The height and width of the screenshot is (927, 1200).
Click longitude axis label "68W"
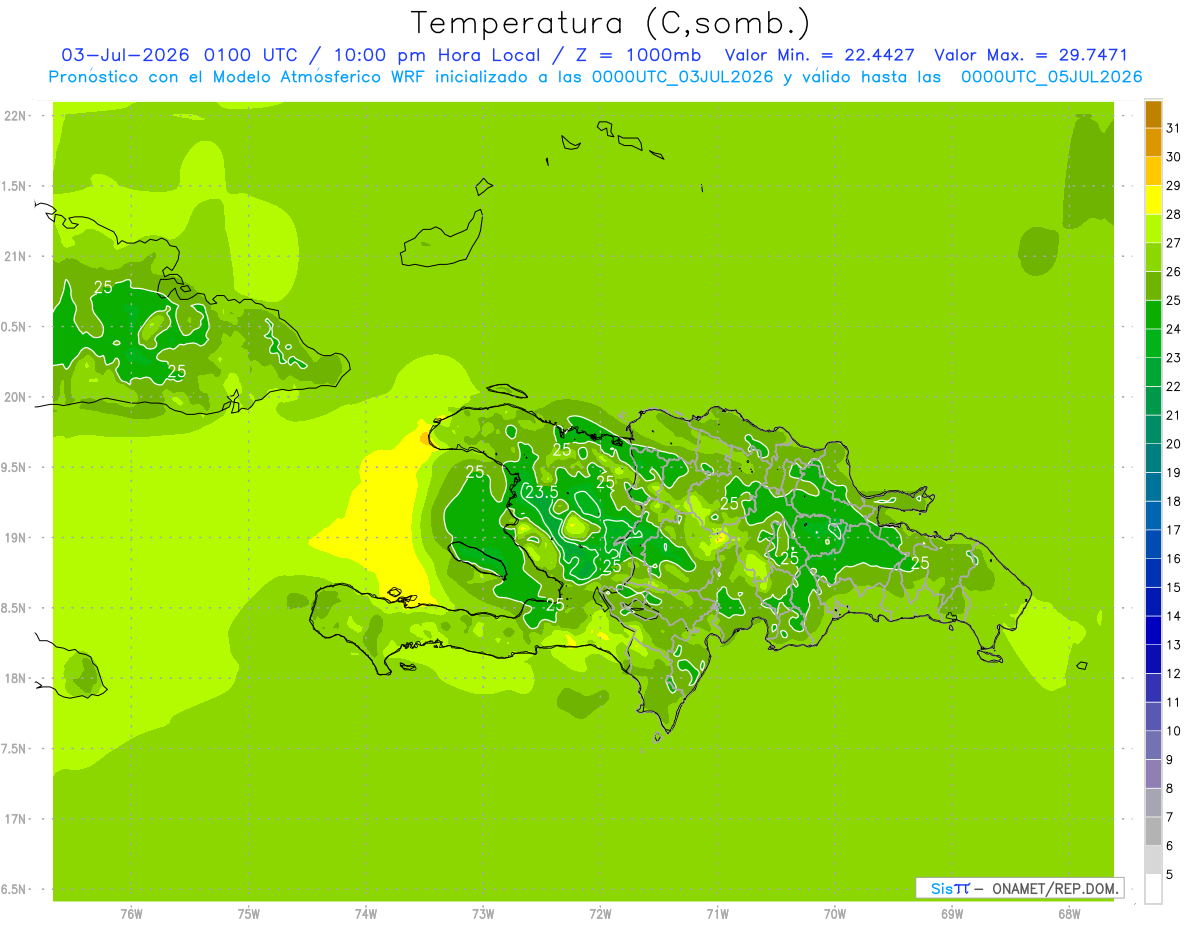pyautogui.click(x=1069, y=914)
